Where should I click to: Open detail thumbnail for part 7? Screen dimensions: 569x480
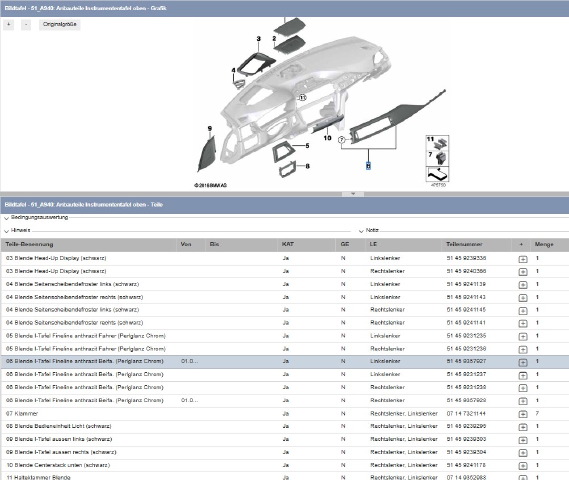(437, 158)
